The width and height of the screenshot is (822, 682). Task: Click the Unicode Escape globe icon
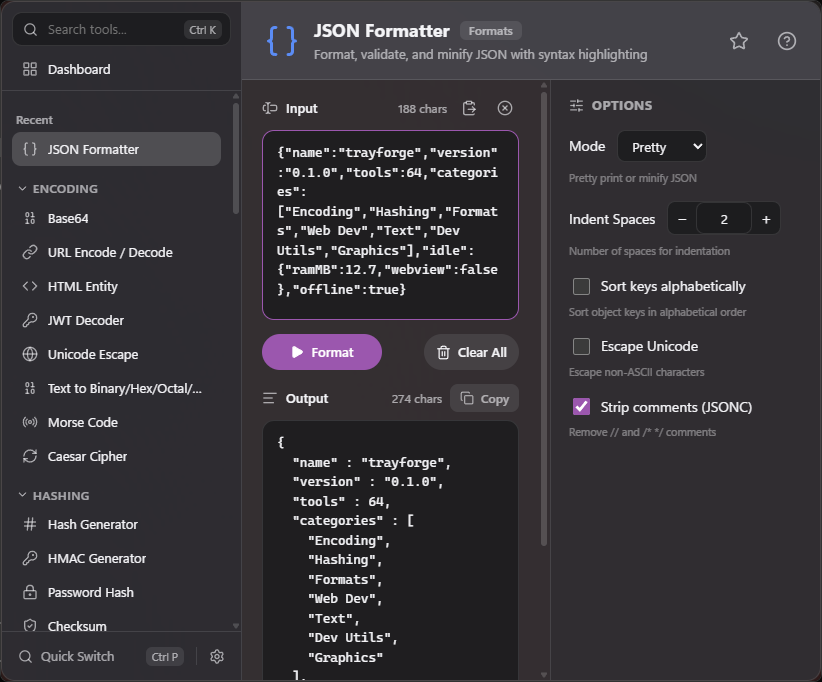pyautogui.click(x=30, y=354)
